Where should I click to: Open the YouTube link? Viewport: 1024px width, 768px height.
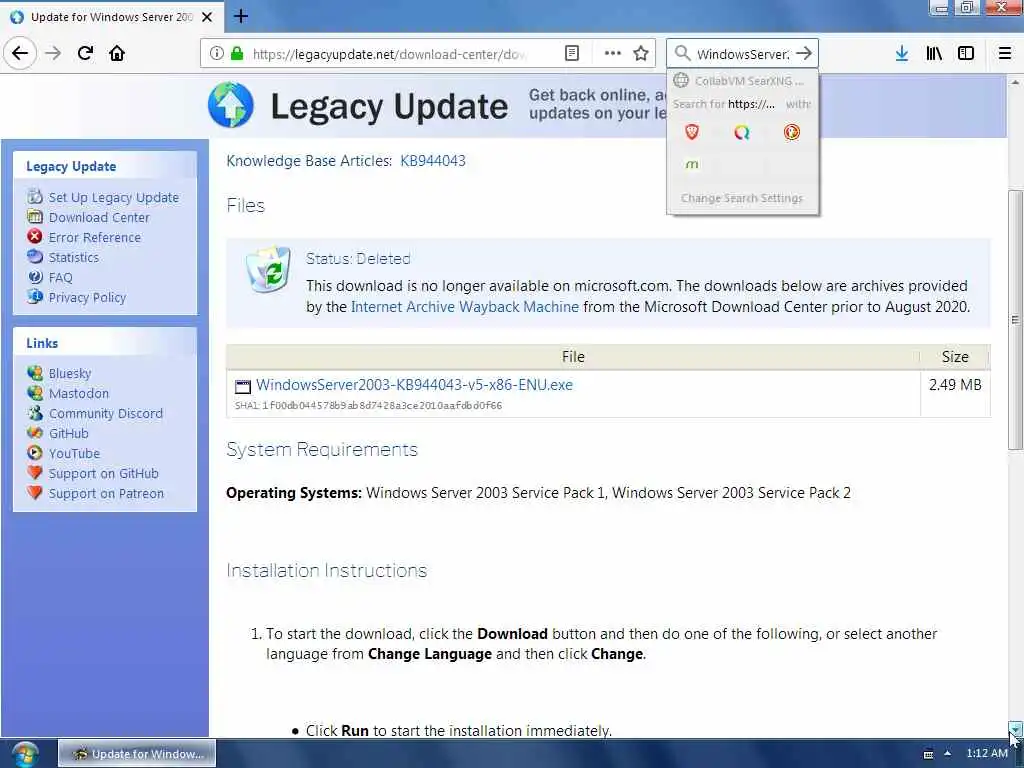pyautogui.click(x=74, y=454)
